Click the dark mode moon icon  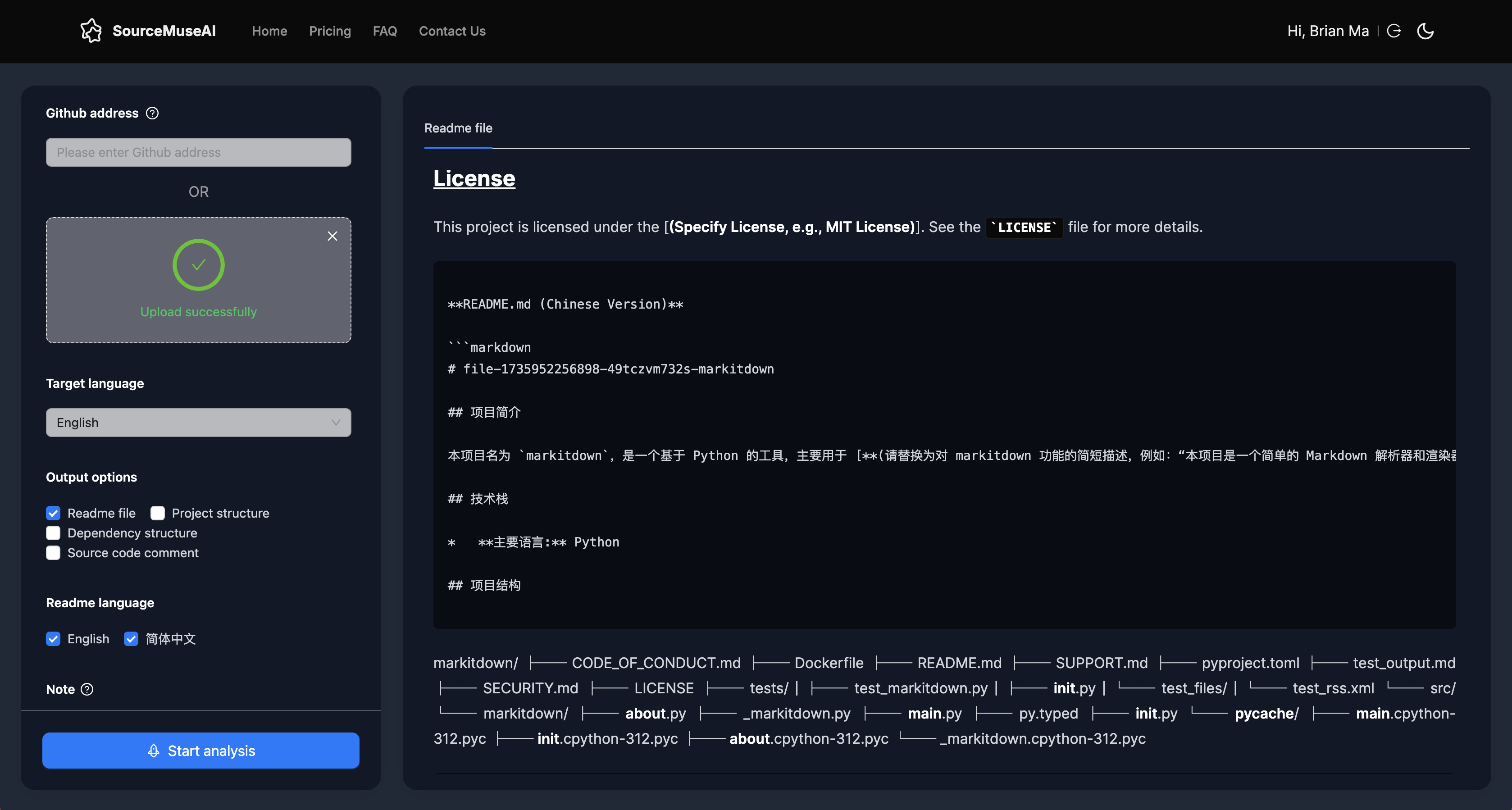(x=1424, y=30)
